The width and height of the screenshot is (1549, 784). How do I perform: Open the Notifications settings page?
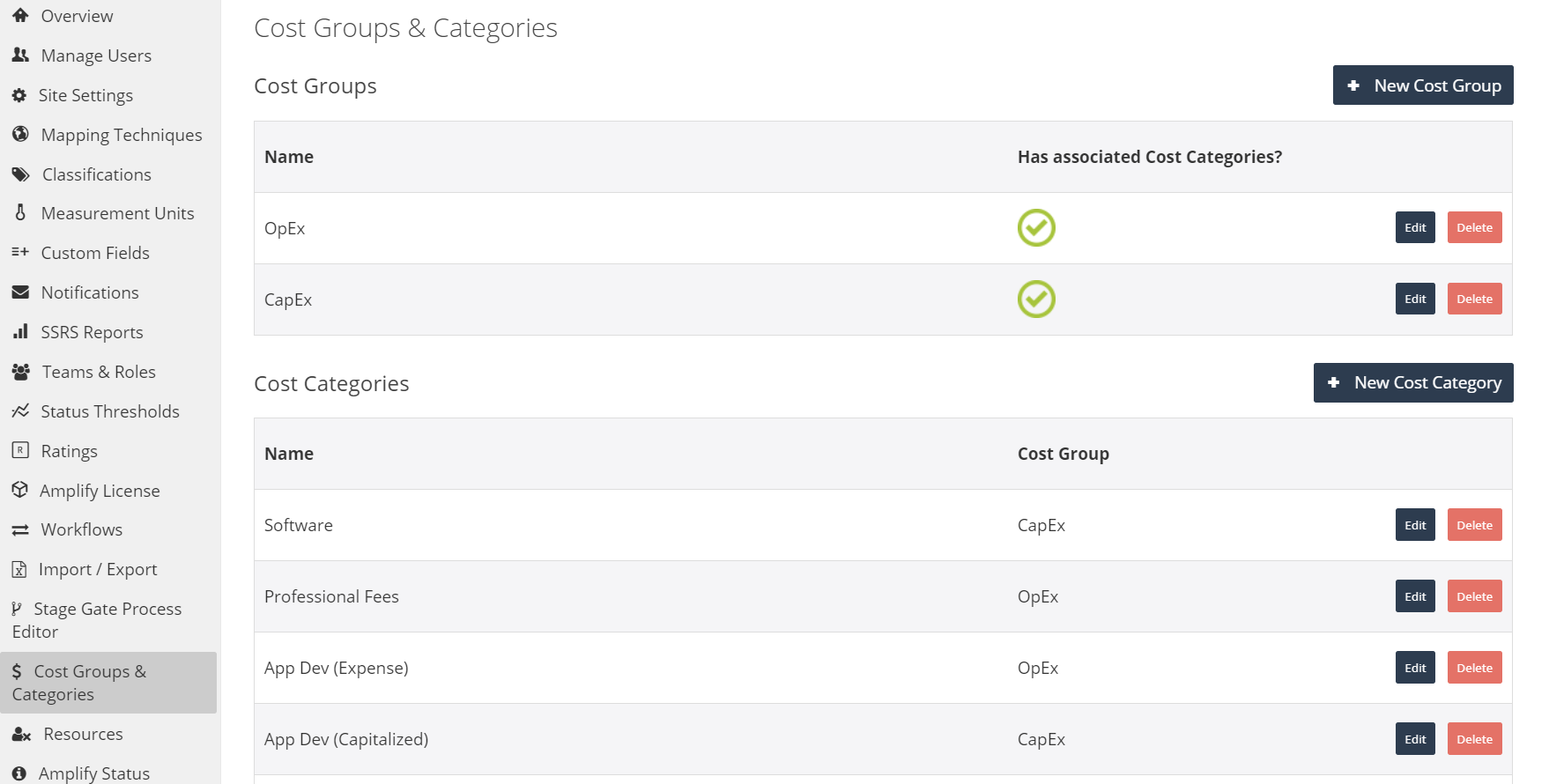pyautogui.click(x=89, y=292)
